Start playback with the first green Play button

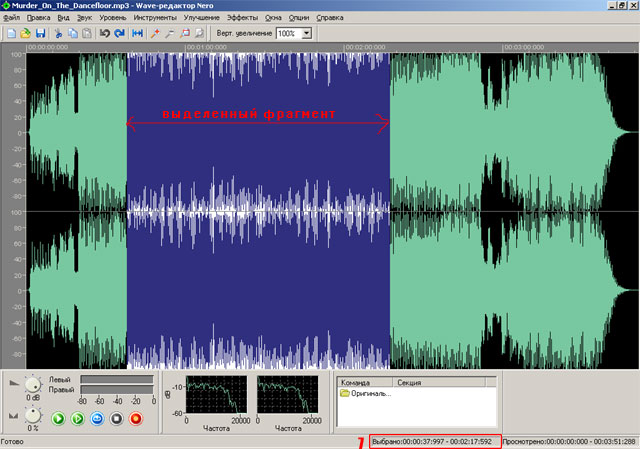tap(58, 419)
